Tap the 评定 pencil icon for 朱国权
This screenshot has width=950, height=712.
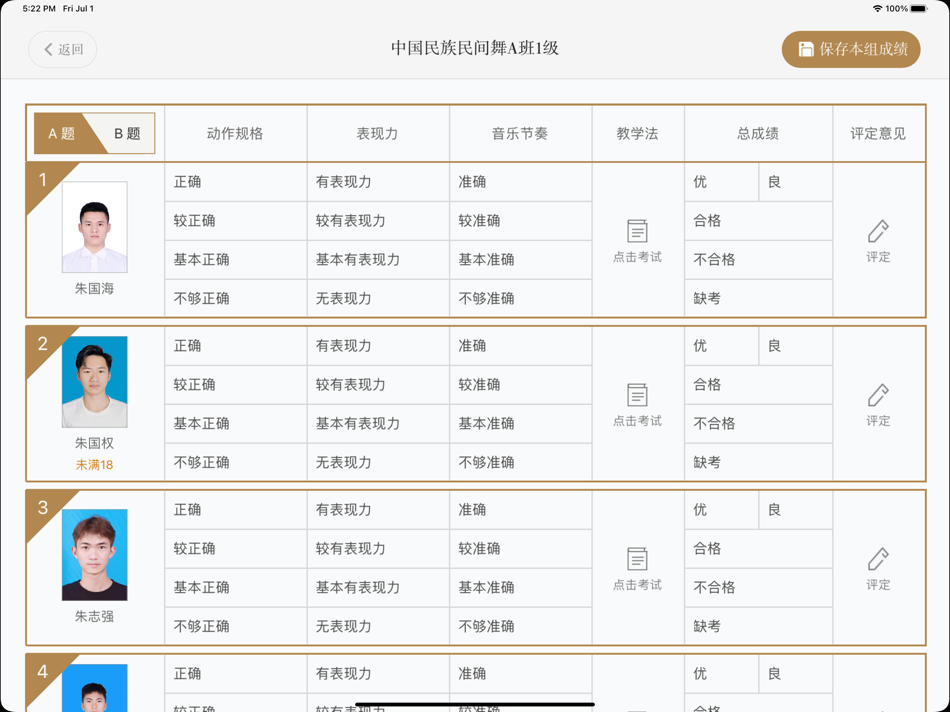878,395
